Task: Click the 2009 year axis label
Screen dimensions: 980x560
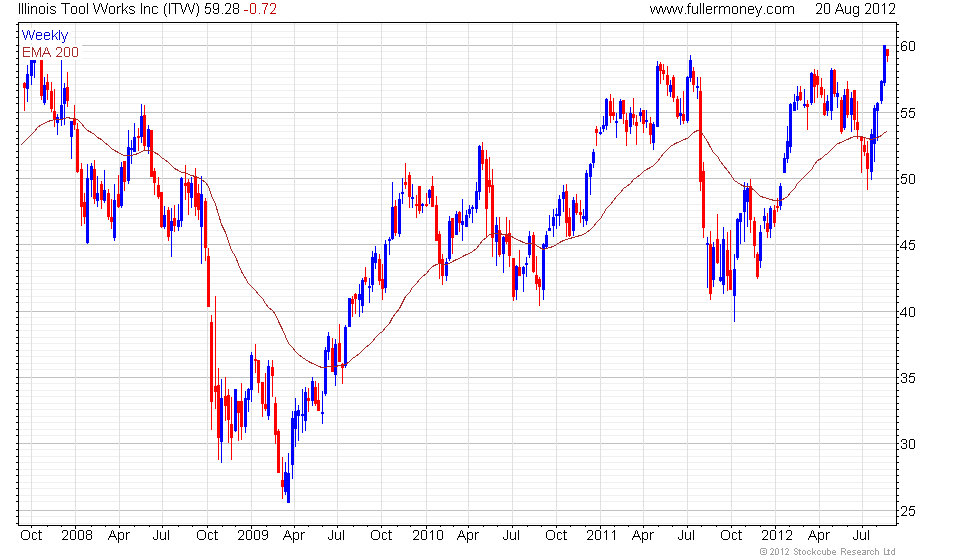Action: (x=253, y=536)
